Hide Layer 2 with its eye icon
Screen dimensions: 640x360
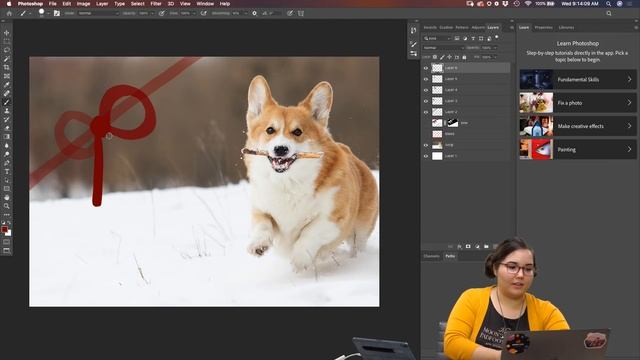point(426,112)
